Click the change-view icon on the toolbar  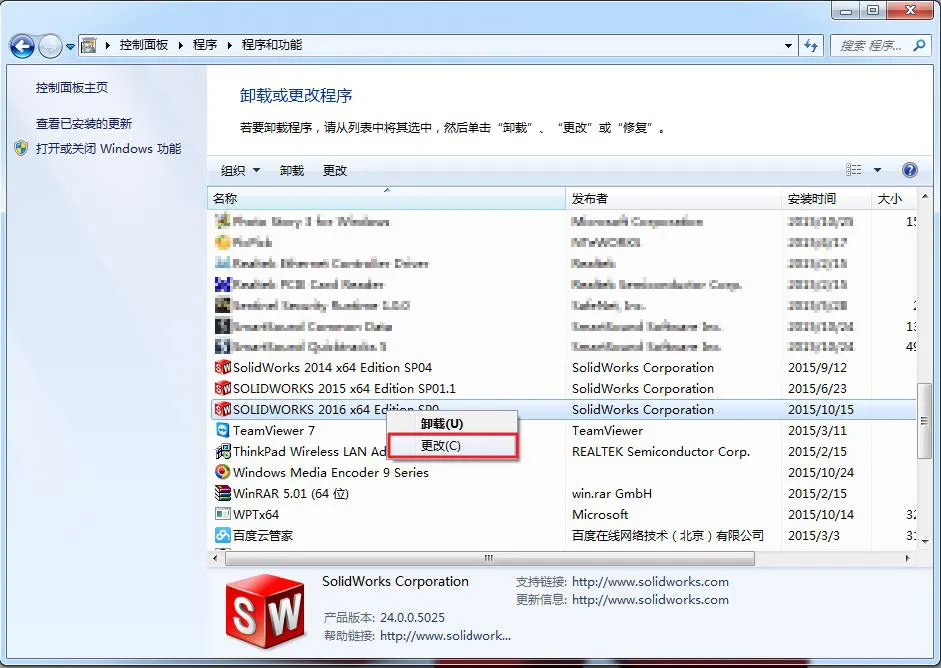point(853,170)
